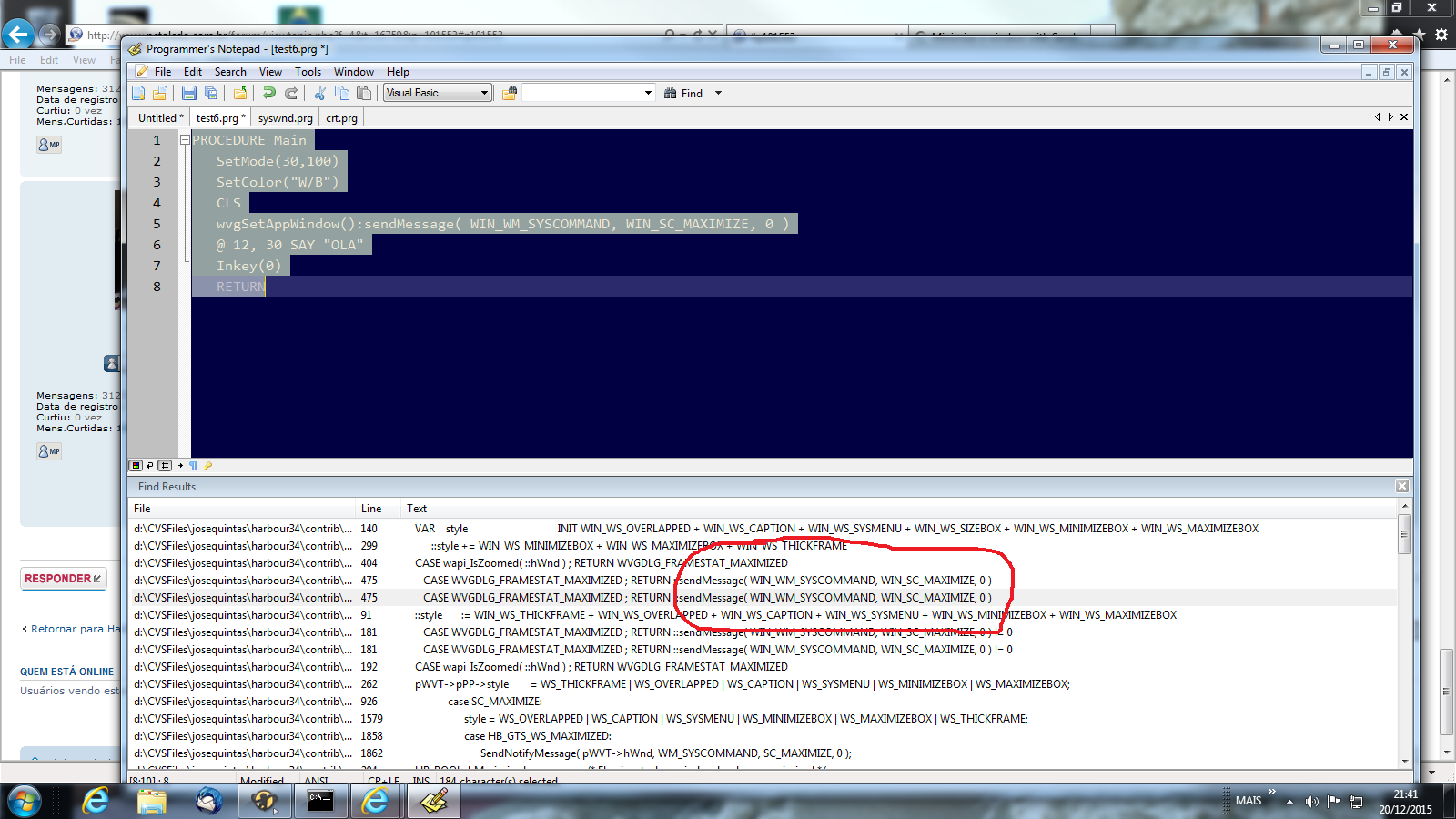Image resolution: width=1456 pixels, height=819 pixels.
Task: Open the File menu
Action: coord(163,72)
